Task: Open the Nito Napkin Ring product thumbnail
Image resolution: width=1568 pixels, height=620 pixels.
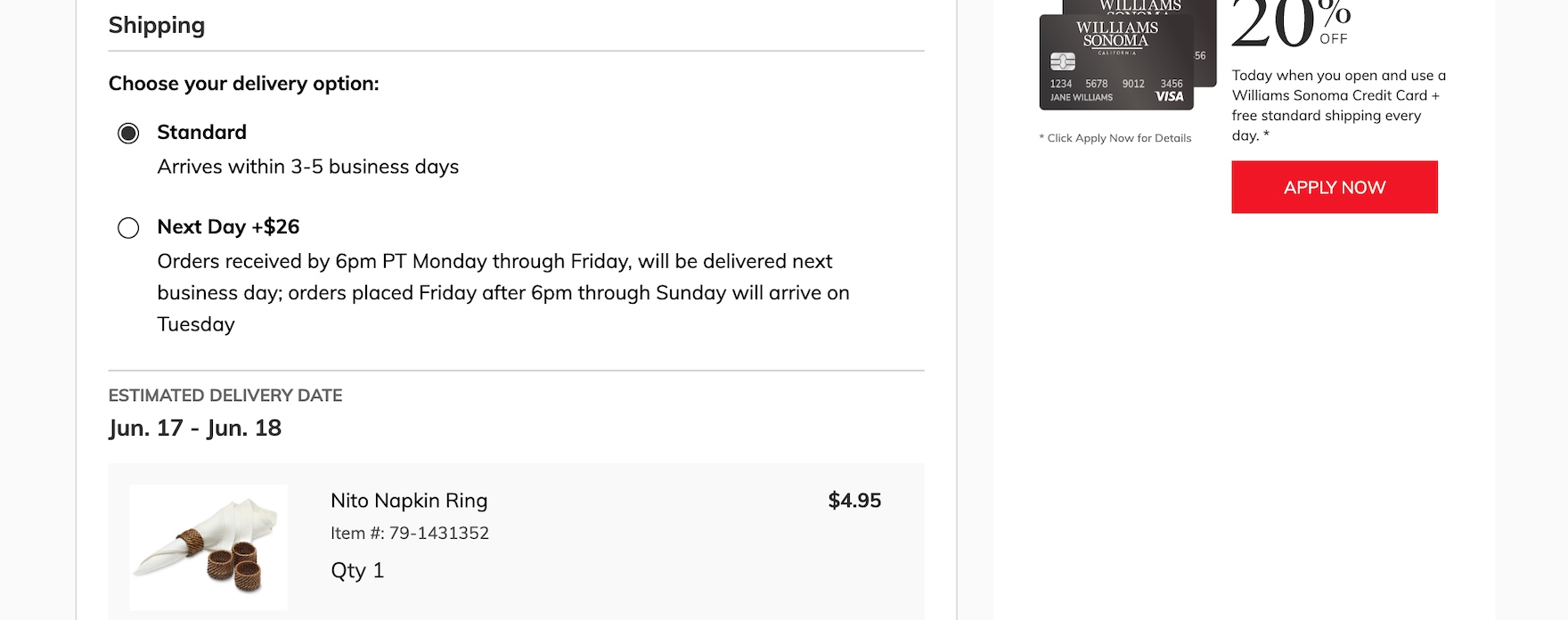Action: click(208, 547)
